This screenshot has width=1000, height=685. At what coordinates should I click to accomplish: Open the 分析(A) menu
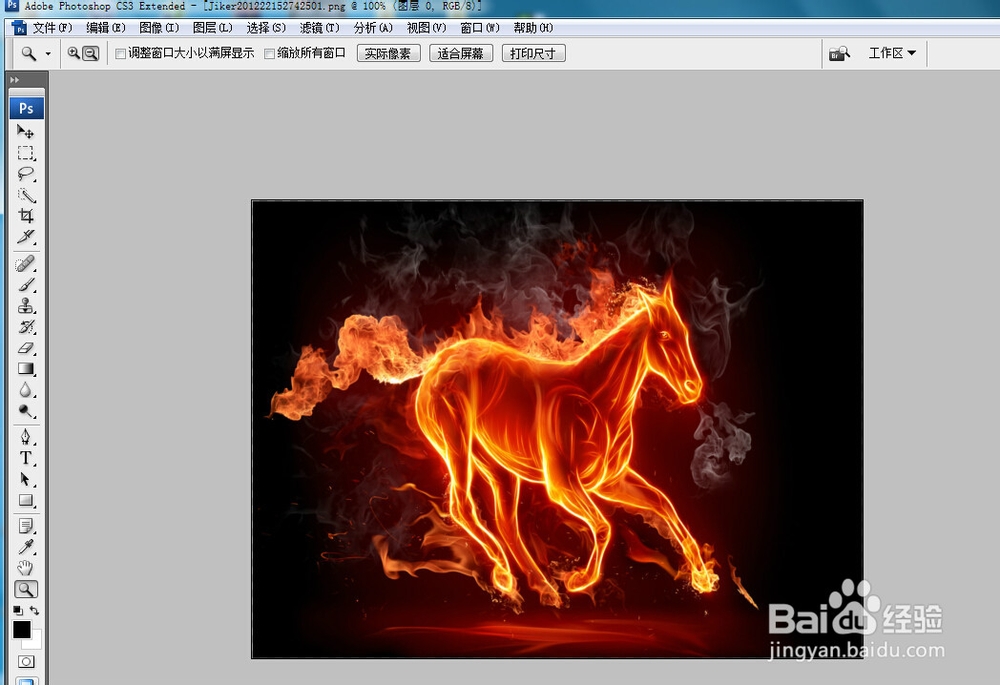point(373,27)
